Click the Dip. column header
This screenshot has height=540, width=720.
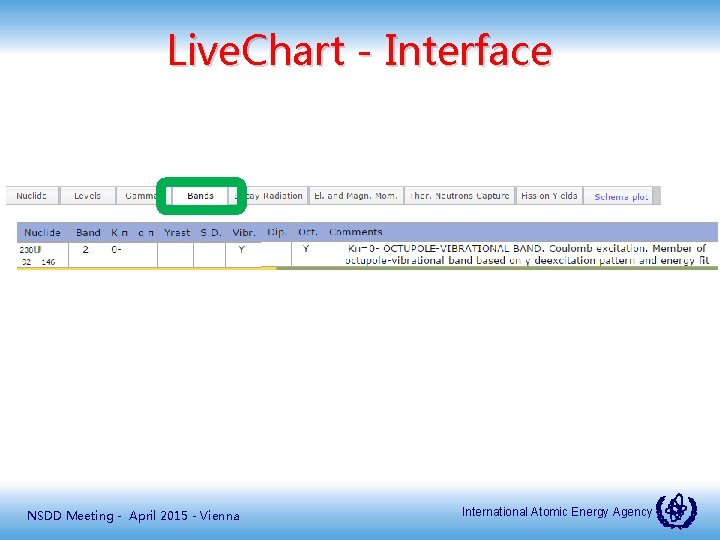[276, 232]
